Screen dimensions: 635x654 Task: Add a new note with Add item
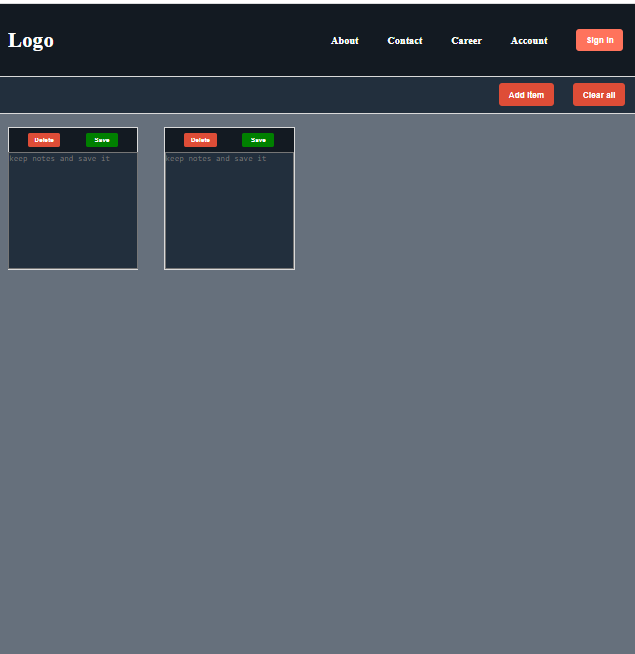(x=526, y=95)
